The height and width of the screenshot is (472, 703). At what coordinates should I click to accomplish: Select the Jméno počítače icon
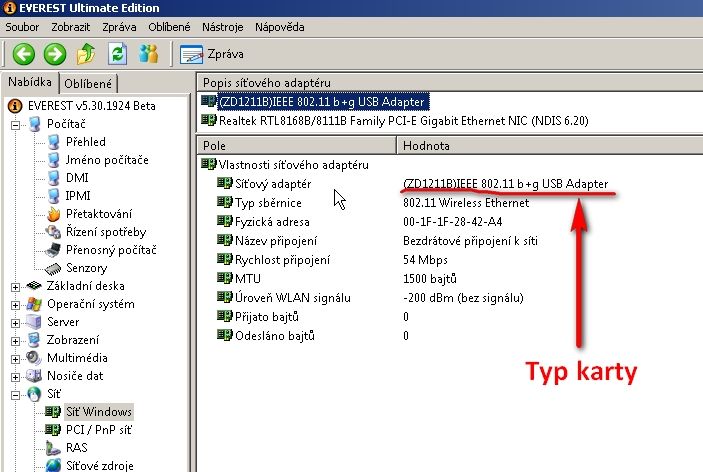53,160
